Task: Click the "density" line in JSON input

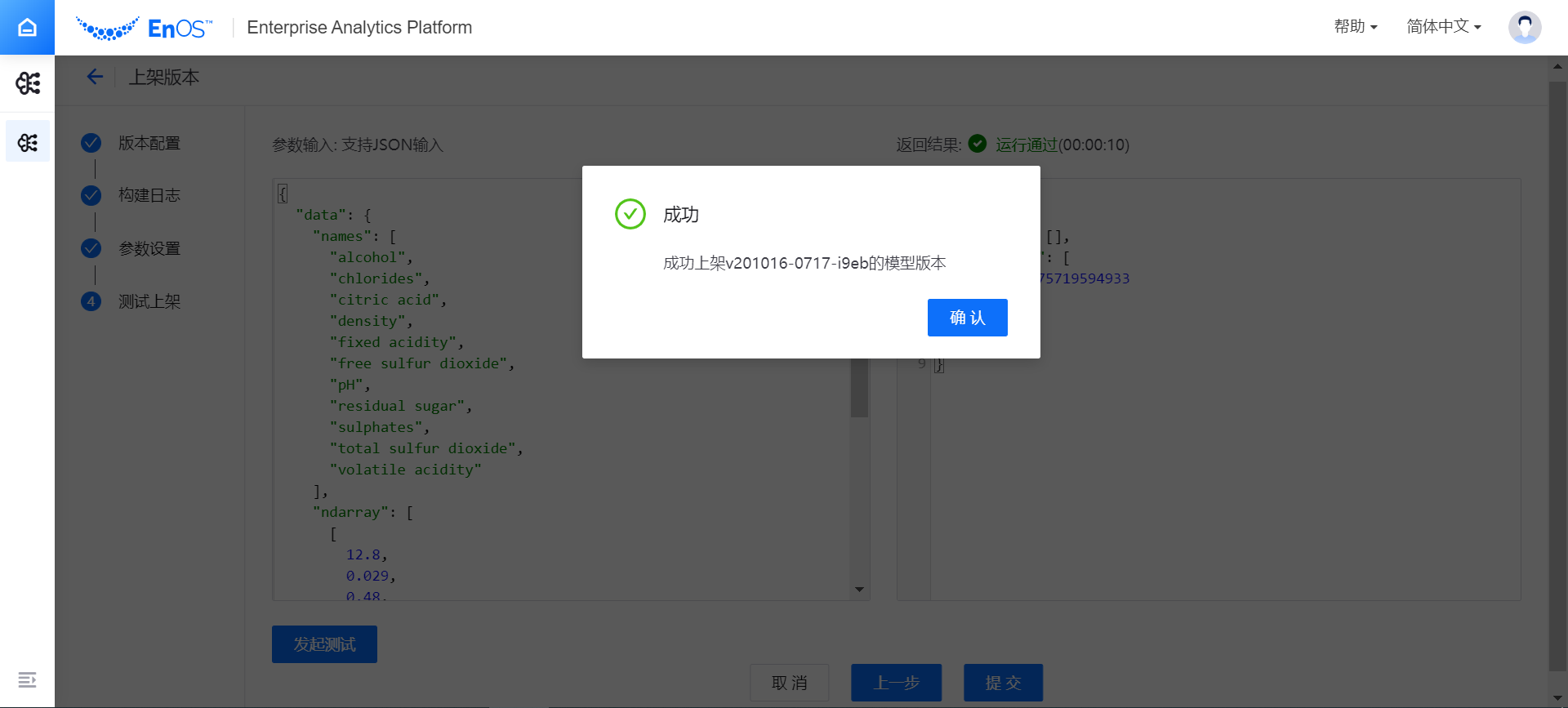Action: 371,321
